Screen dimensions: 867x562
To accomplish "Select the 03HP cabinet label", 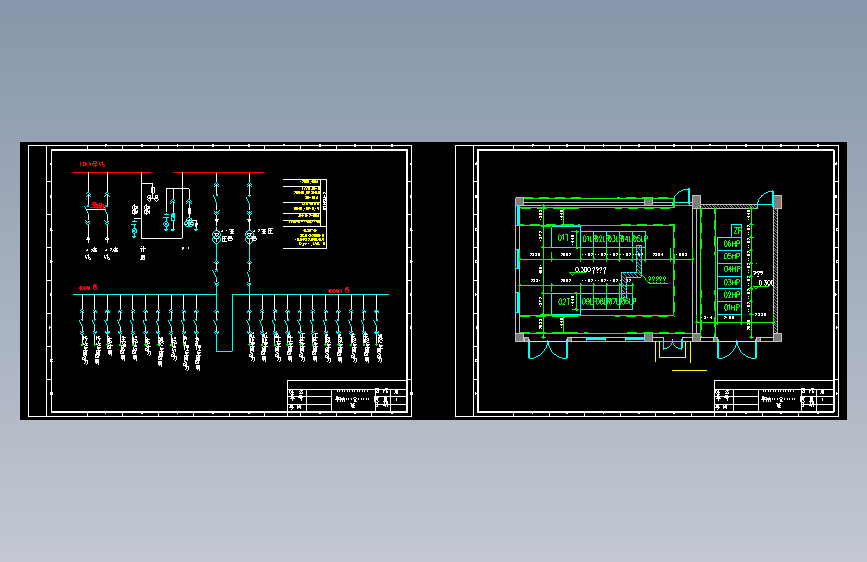I will coord(732,282).
